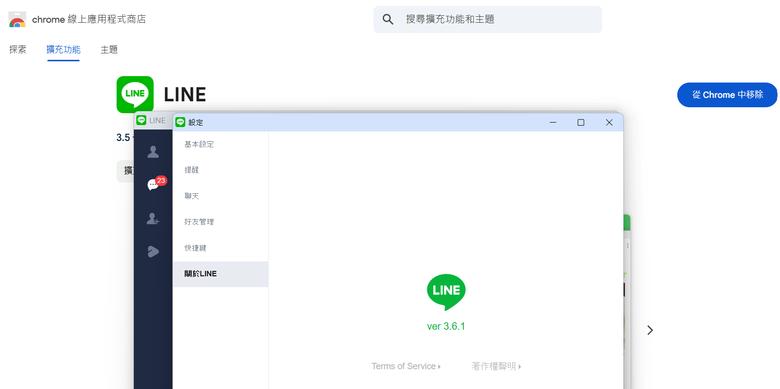The height and width of the screenshot is (389, 780).
Task: Select 基本設定 in settings menu
Action: [x=221, y=144]
